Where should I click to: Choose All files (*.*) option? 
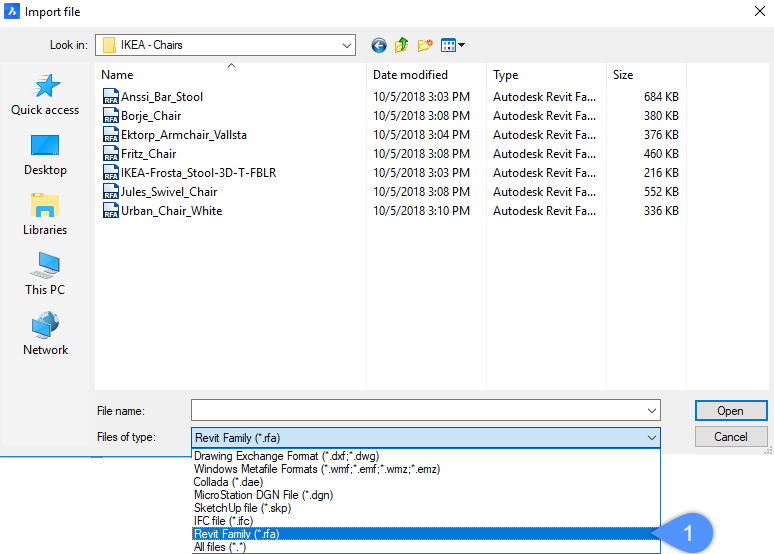click(219, 547)
